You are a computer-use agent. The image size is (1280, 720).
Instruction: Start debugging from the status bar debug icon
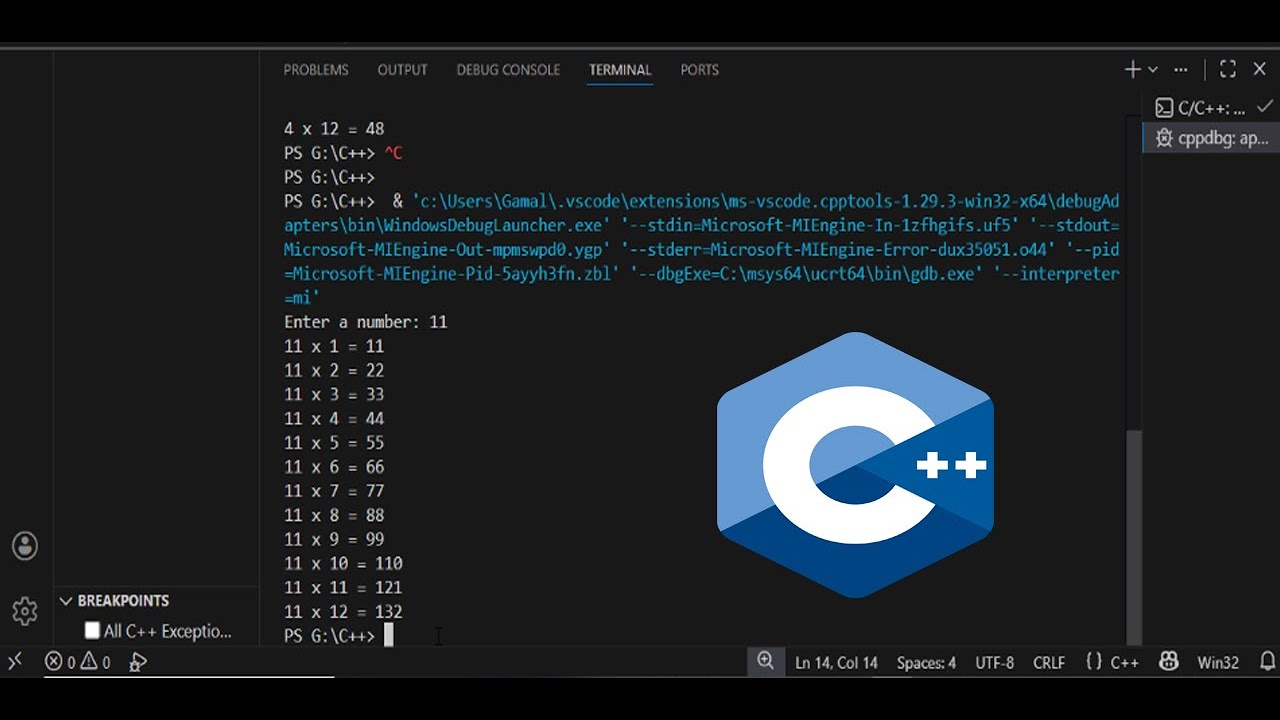(x=139, y=662)
